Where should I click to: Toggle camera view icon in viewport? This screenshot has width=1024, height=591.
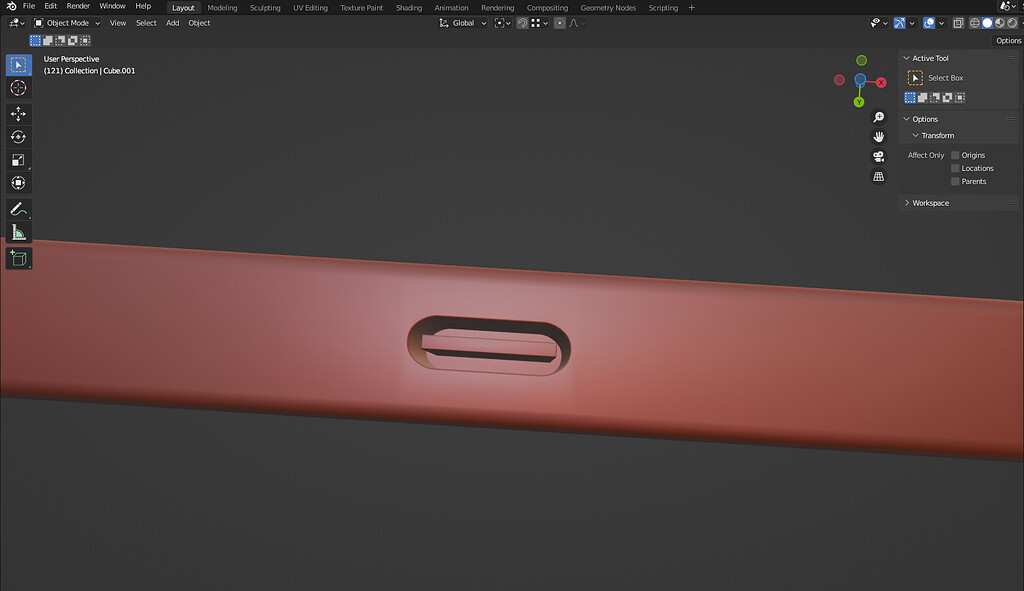[878, 157]
